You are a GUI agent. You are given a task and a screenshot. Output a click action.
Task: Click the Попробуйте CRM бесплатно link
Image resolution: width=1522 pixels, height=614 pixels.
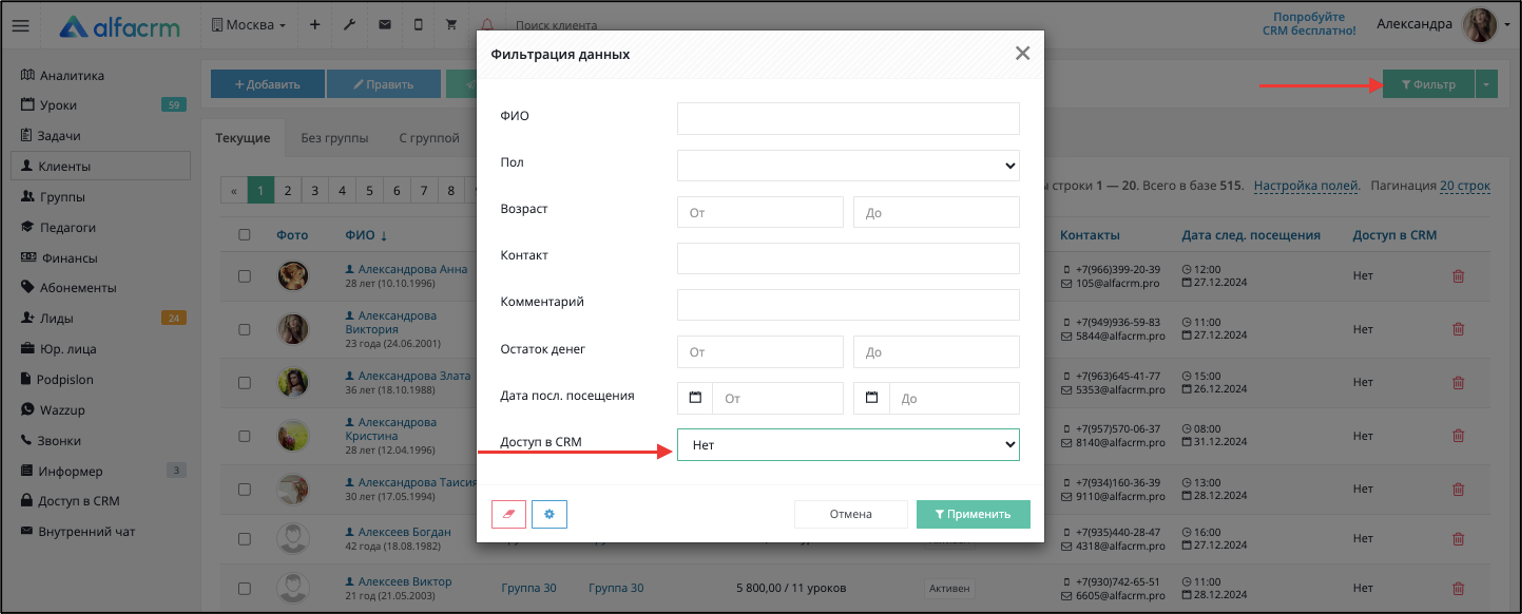(x=1308, y=24)
